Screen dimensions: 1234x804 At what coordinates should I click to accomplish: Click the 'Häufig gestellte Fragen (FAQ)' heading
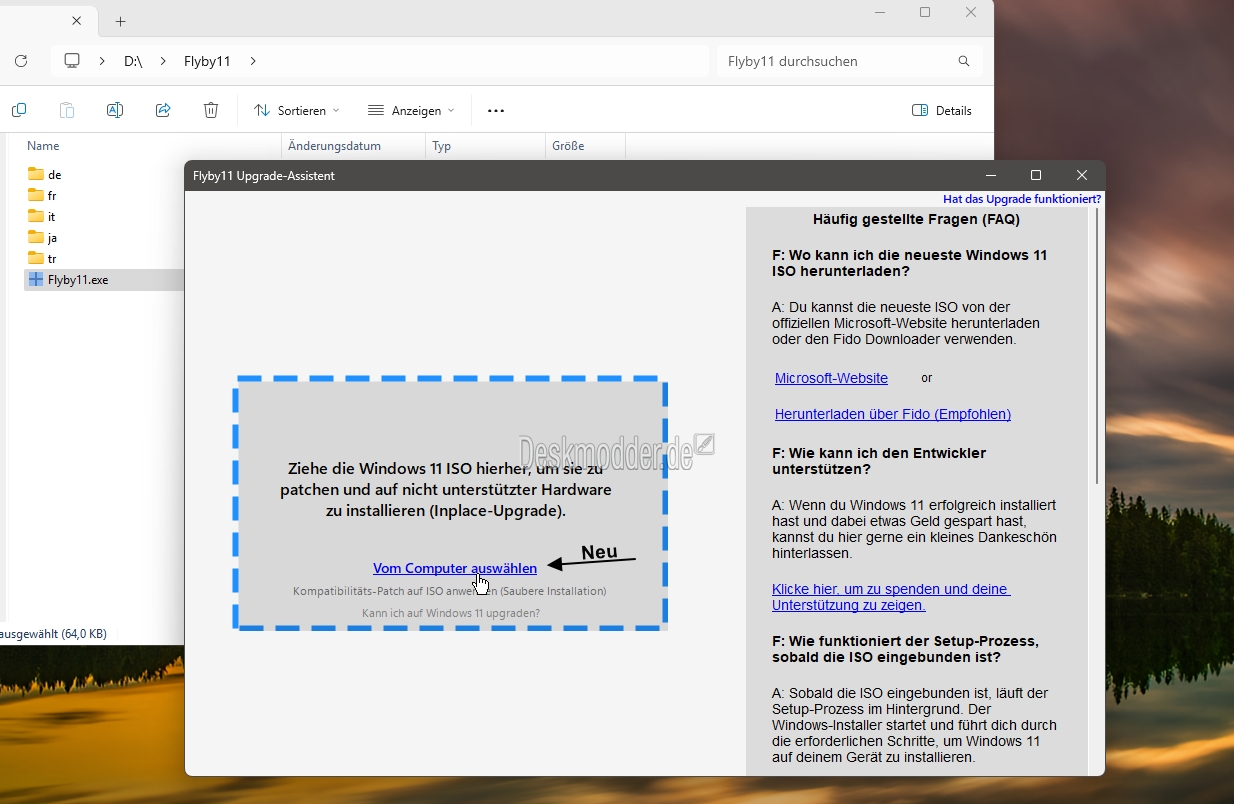(x=916, y=219)
